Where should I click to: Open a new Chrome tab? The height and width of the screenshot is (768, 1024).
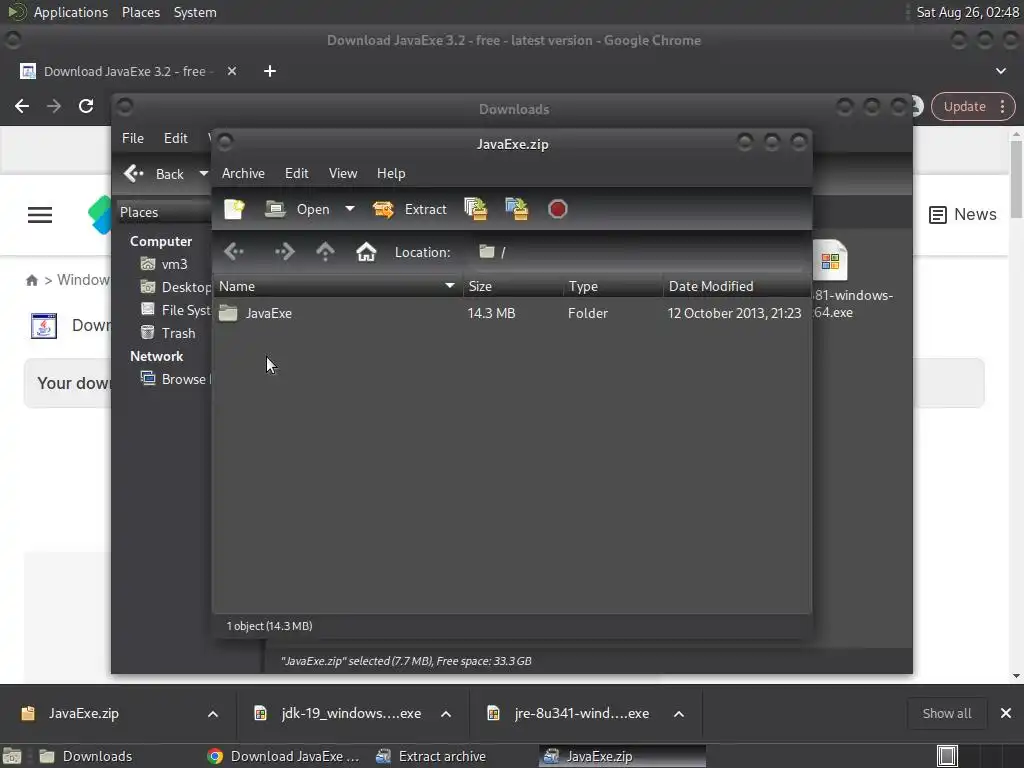click(x=270, y=71)
